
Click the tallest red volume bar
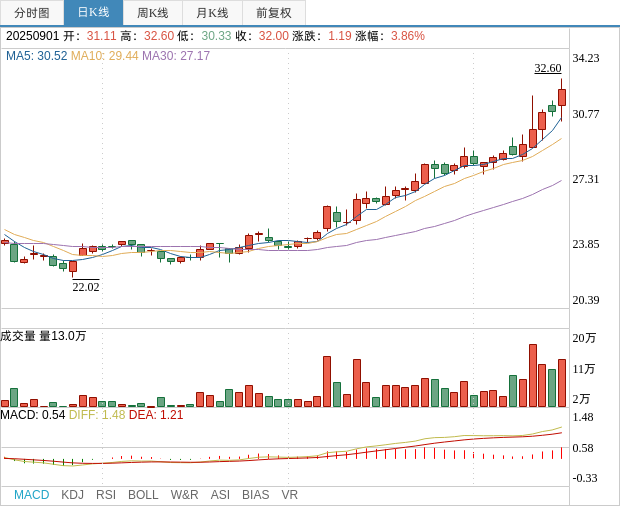[x=533, y=376]
